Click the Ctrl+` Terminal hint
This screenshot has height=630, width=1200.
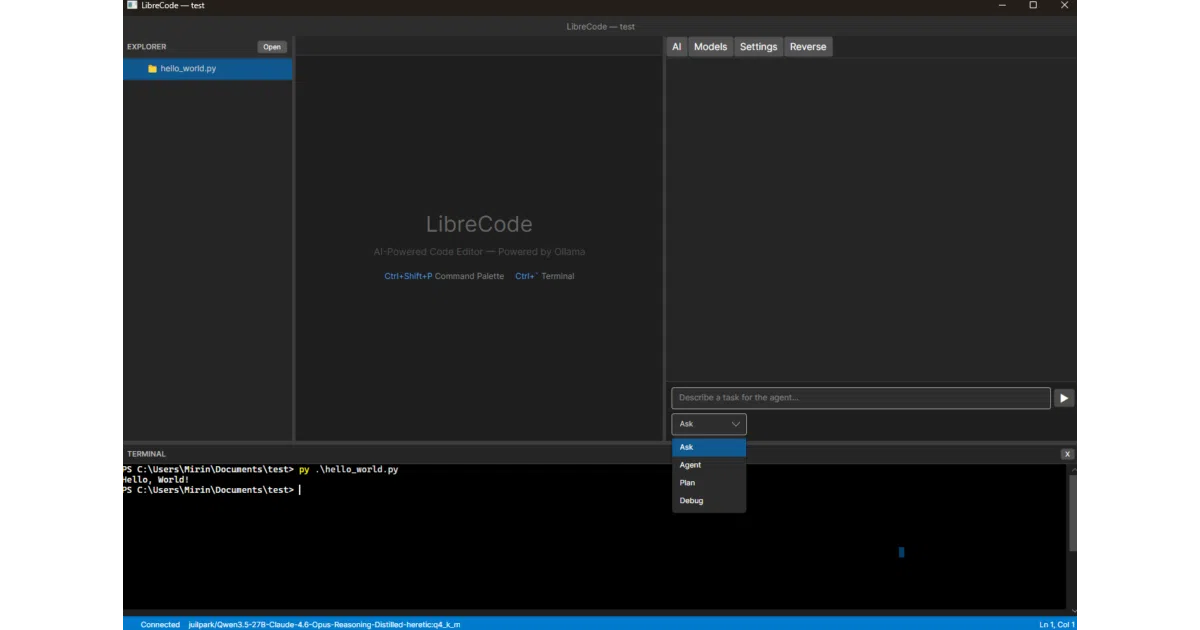545,276
